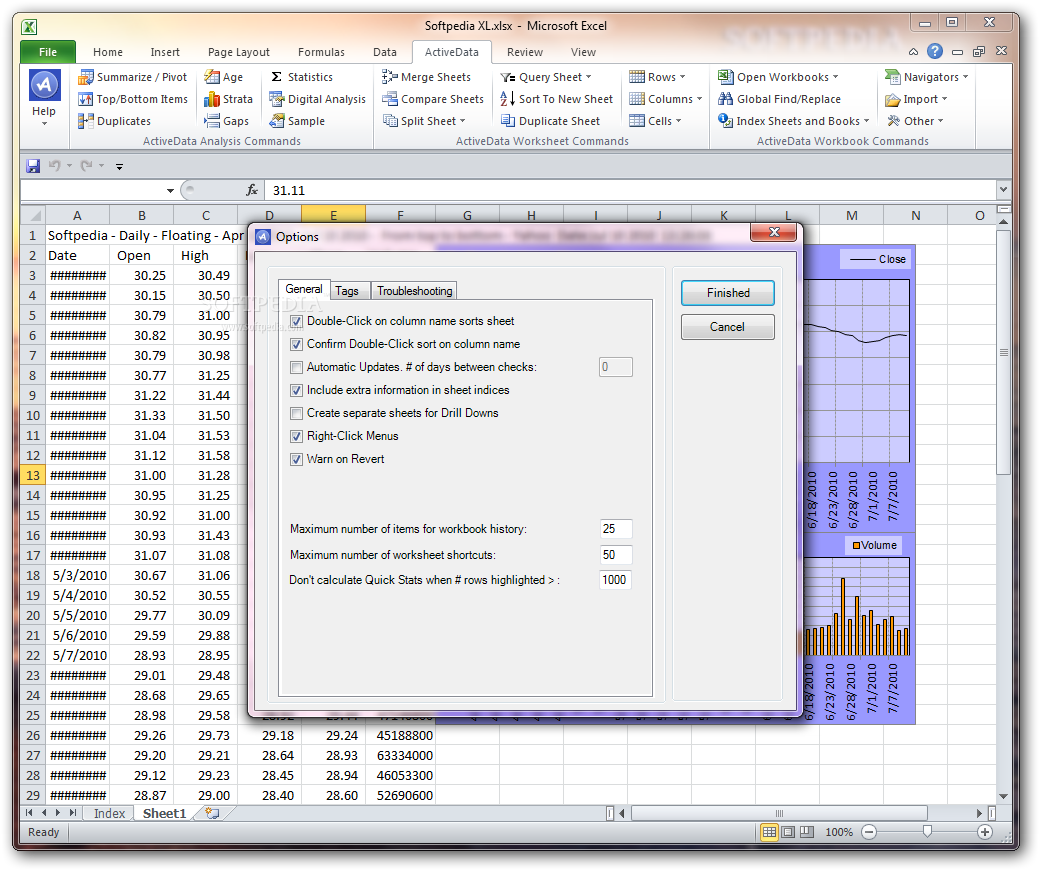Open Microsoft Office Excel Help question mark
This screenshot has height=871, width=1040.
tap(935, 51)
